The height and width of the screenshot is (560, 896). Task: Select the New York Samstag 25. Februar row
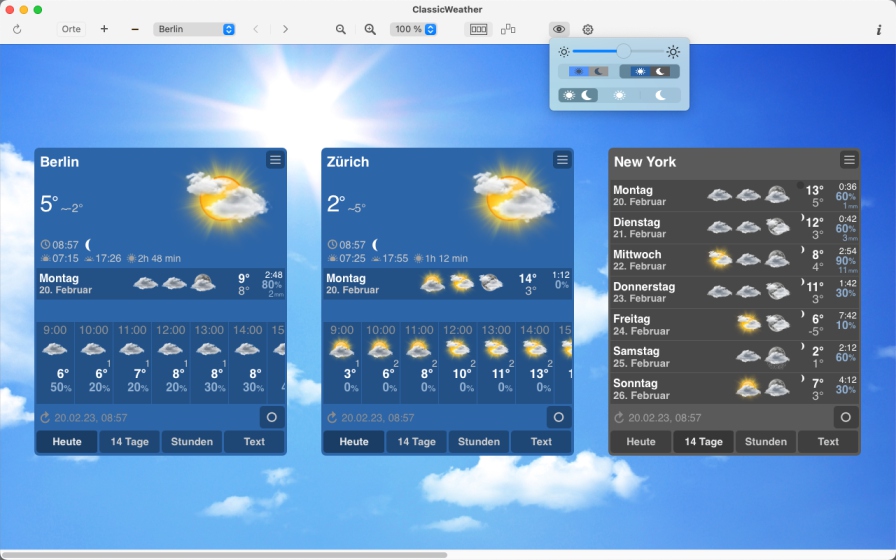click(734, 357)
